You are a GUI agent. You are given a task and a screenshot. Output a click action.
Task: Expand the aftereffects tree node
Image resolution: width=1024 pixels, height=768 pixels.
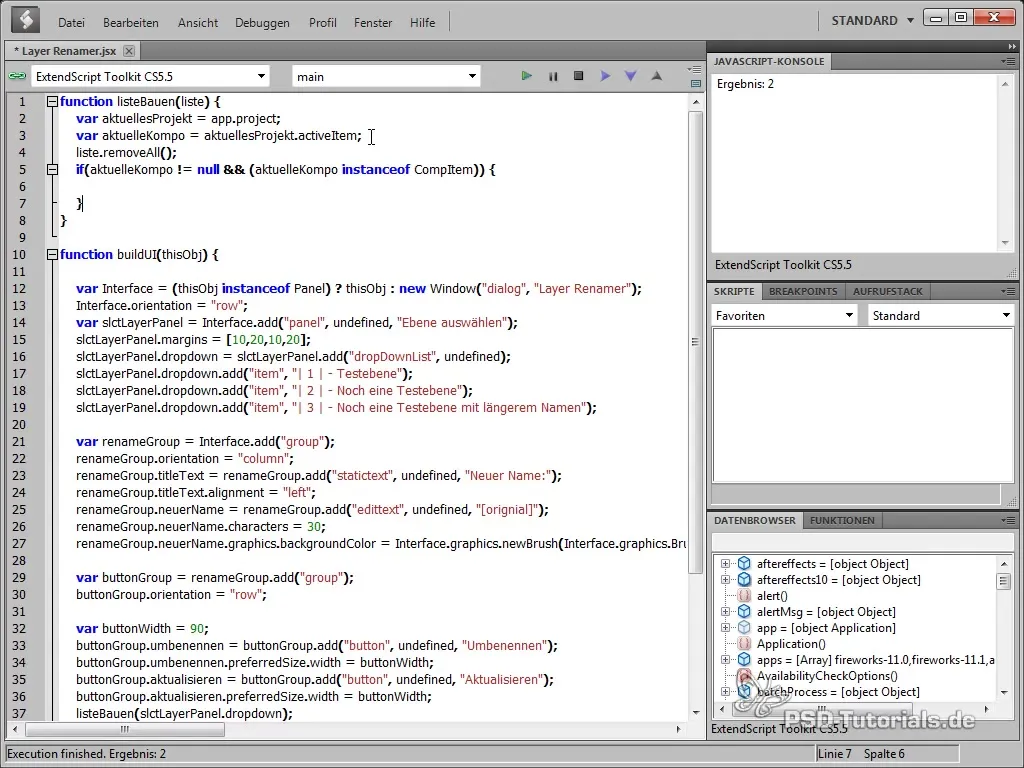[x=725, y=564]
